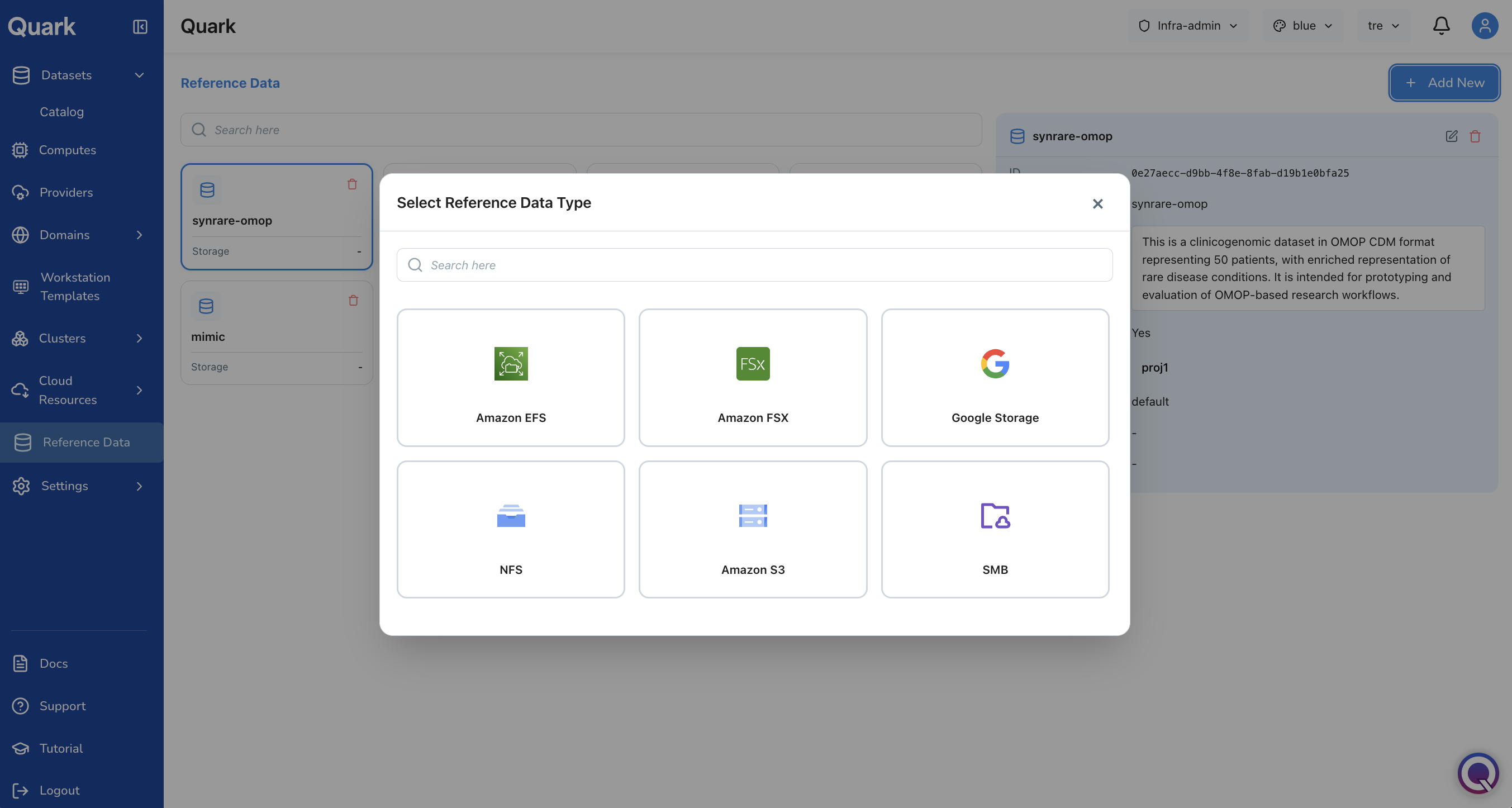Image resolution: width=1512 pixels, height=808 pixels.
Task: Click the Domains globe icon
Action: [x=20, y=235]
